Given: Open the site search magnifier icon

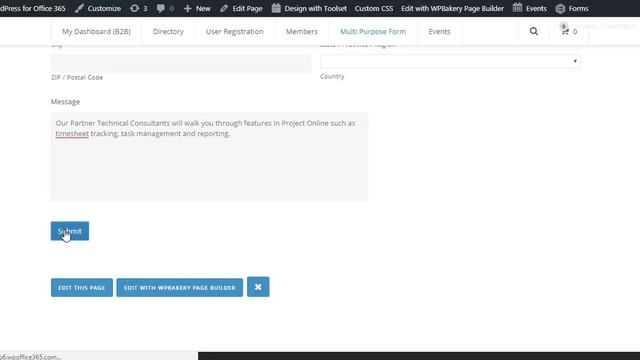Looking at the screenshot, I should pyautogui.click(x=533, y=31).
